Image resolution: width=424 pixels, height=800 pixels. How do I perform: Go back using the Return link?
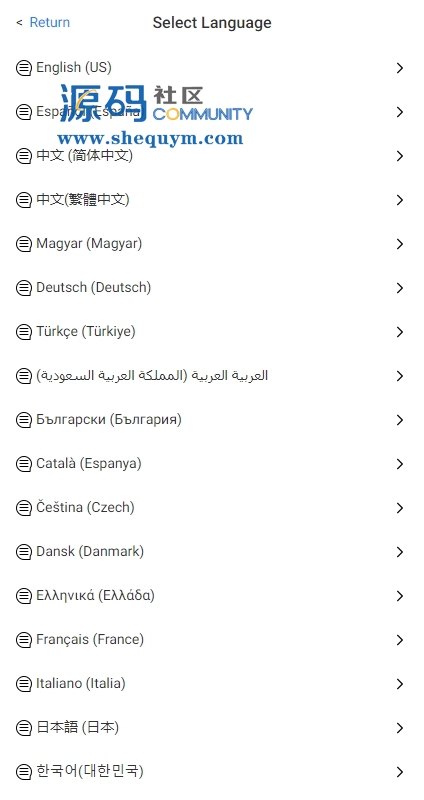click(x=49, y=22)
